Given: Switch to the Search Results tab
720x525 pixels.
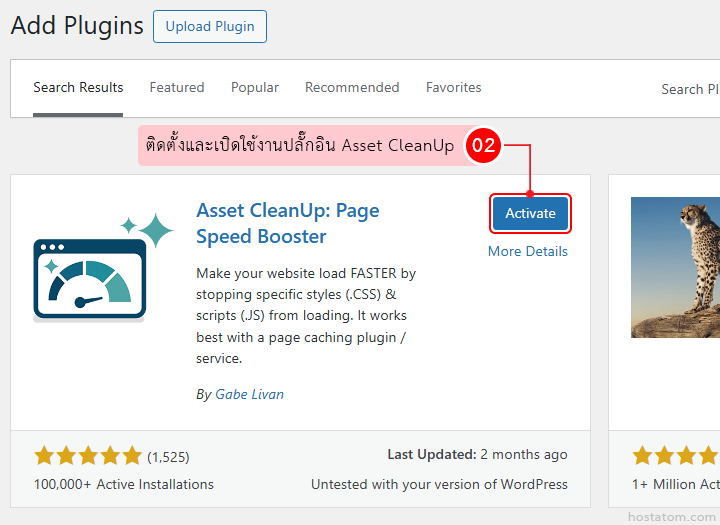Looking at the screenshot, I should click(x=78, y=88).
